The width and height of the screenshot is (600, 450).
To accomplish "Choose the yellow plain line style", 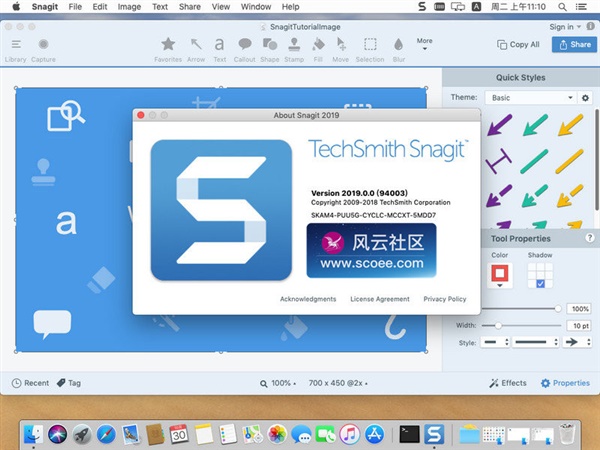I will pos(569,161).
